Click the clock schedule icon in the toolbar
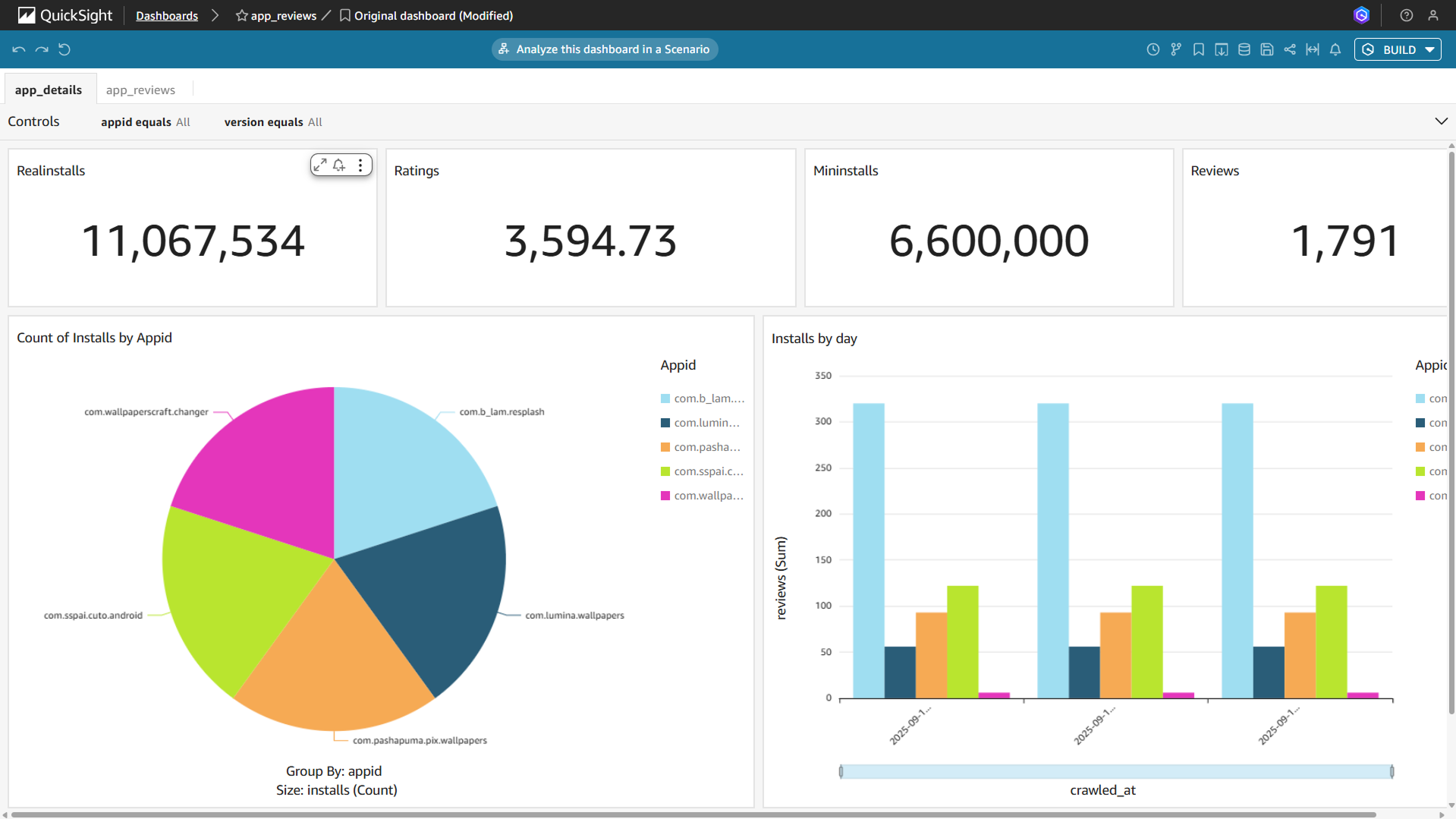The height and width of the screenshot is (819, 1456). (1153, 49)
